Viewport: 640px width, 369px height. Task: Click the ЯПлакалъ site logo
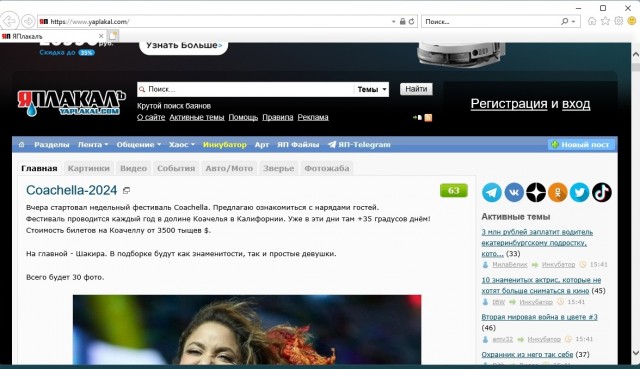coord(71,102)
